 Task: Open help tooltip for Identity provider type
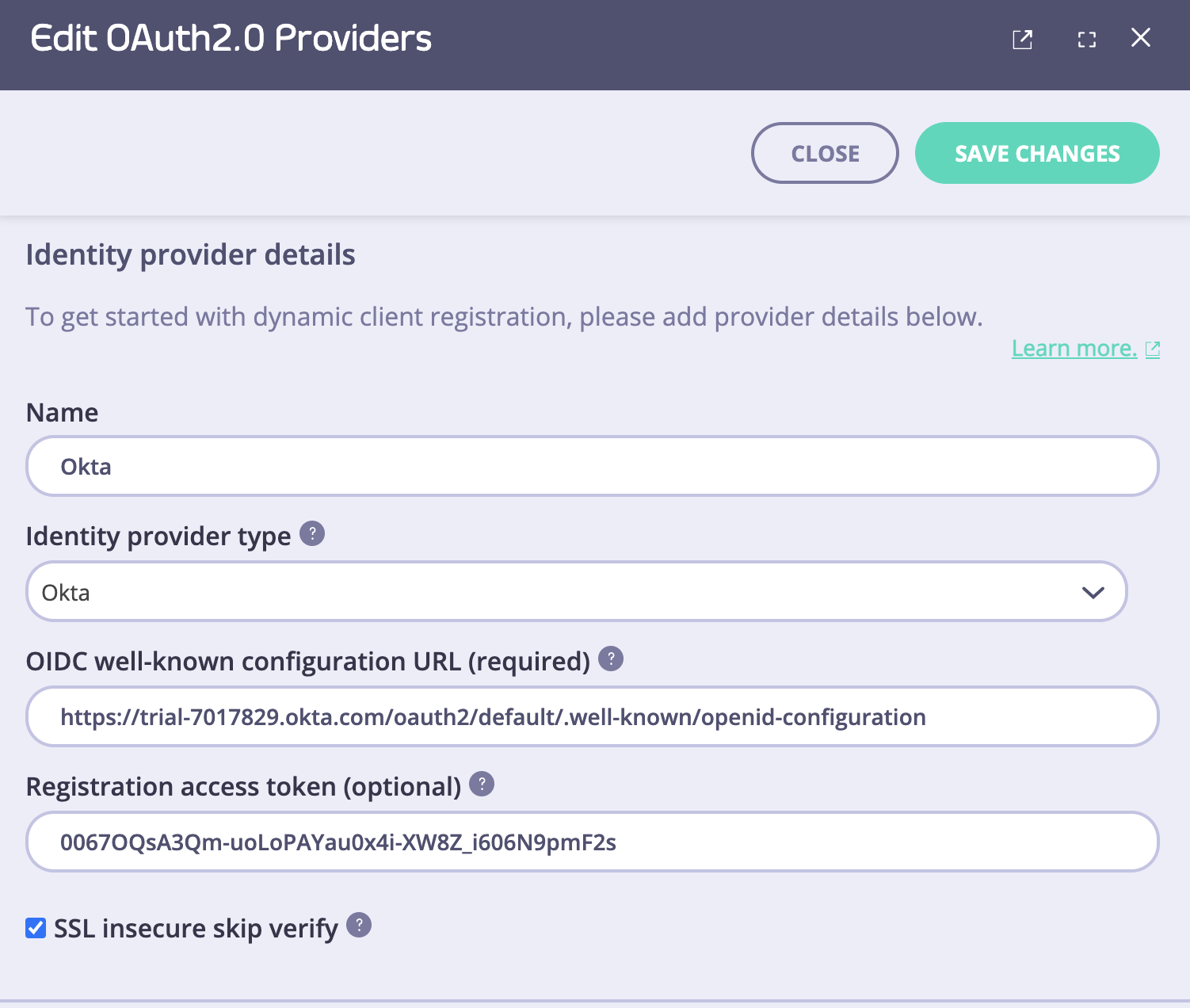(312, 534)
